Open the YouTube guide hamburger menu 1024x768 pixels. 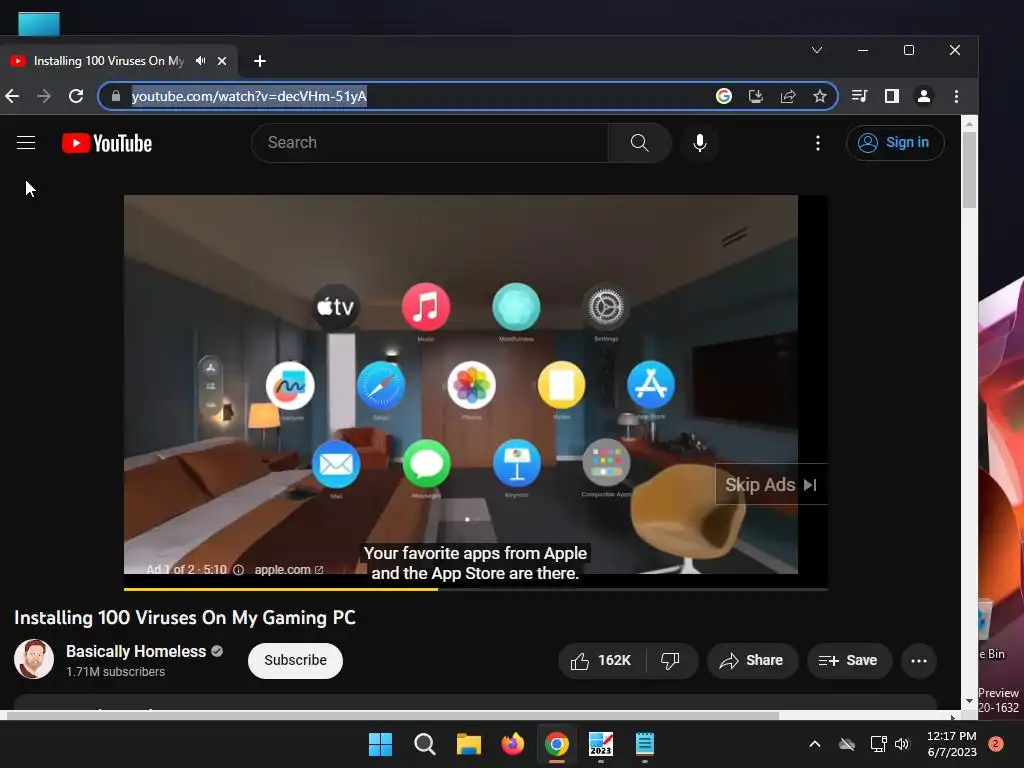pos(26,142)
